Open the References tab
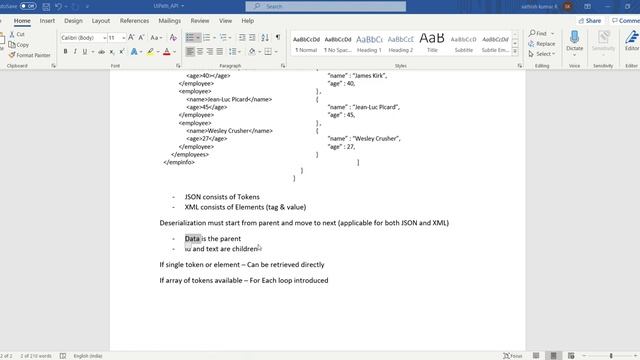This screenshot has width=640, height=360. pos(134,21)
